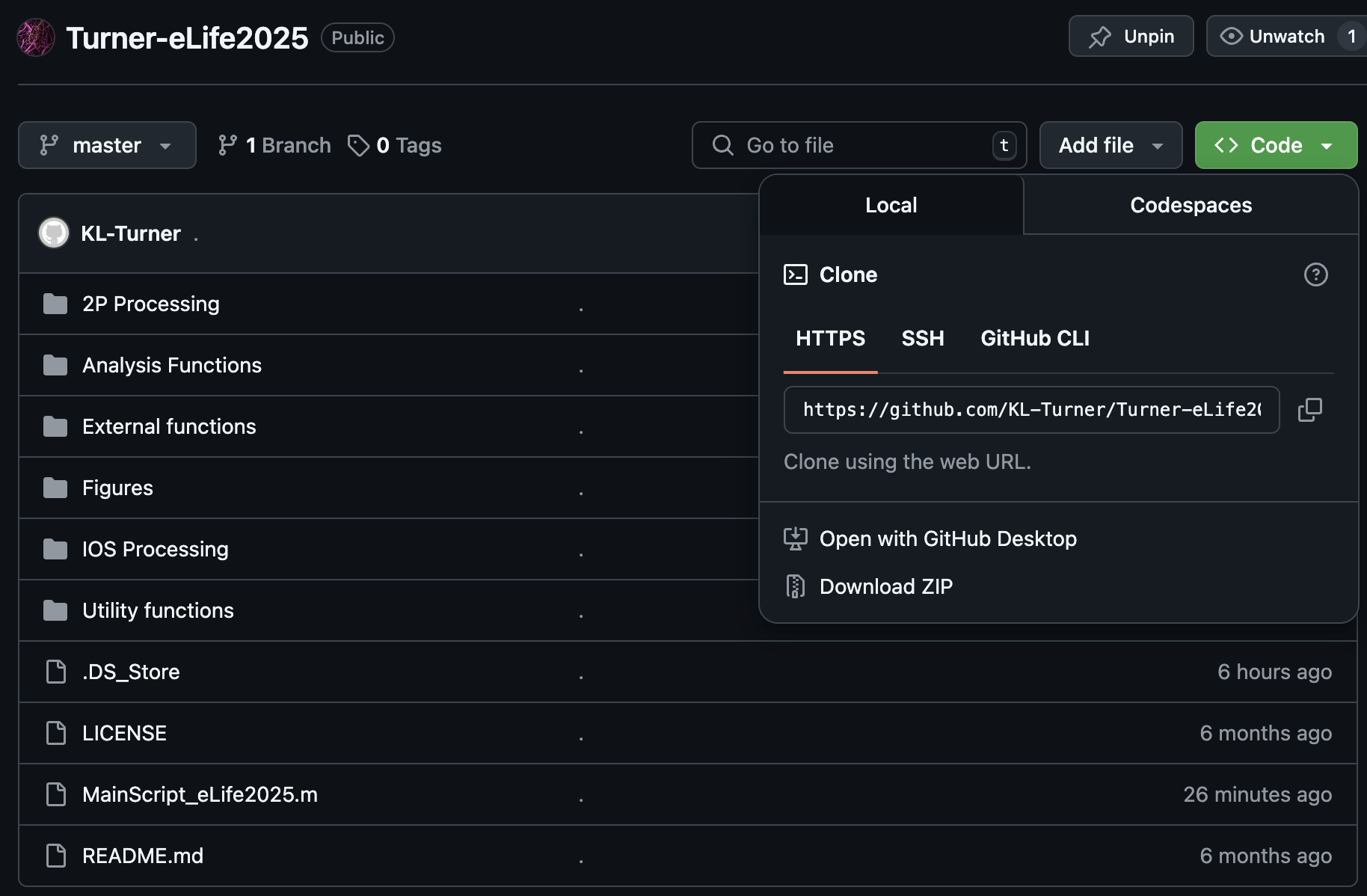Click the folder icon for External functions
Image resolution: width=1367 pixels, height=896 pixels.
[x=55, y=426]
